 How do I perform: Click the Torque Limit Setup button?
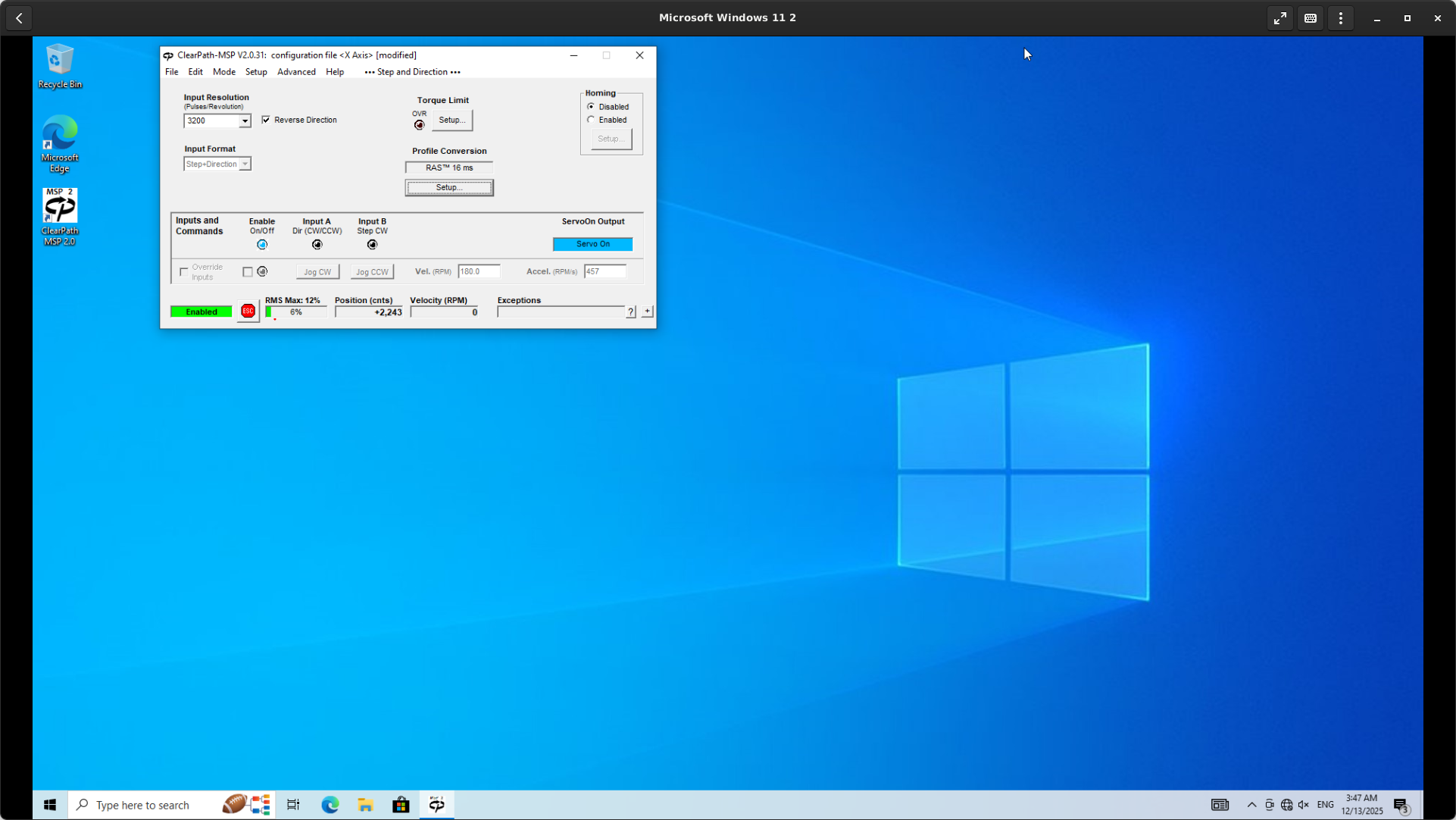pos(452,120)
